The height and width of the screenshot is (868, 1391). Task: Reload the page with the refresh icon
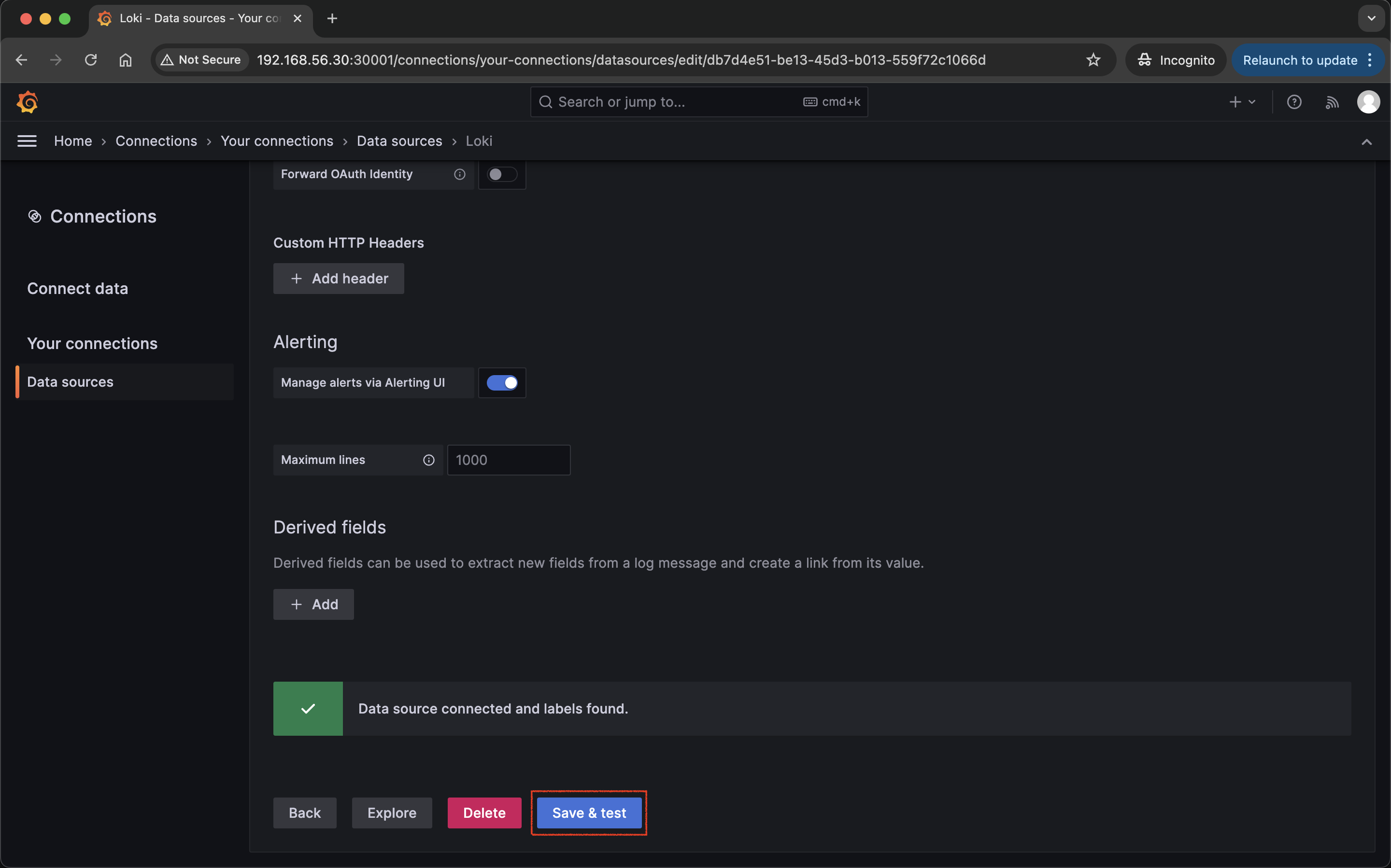click(91, 60)
